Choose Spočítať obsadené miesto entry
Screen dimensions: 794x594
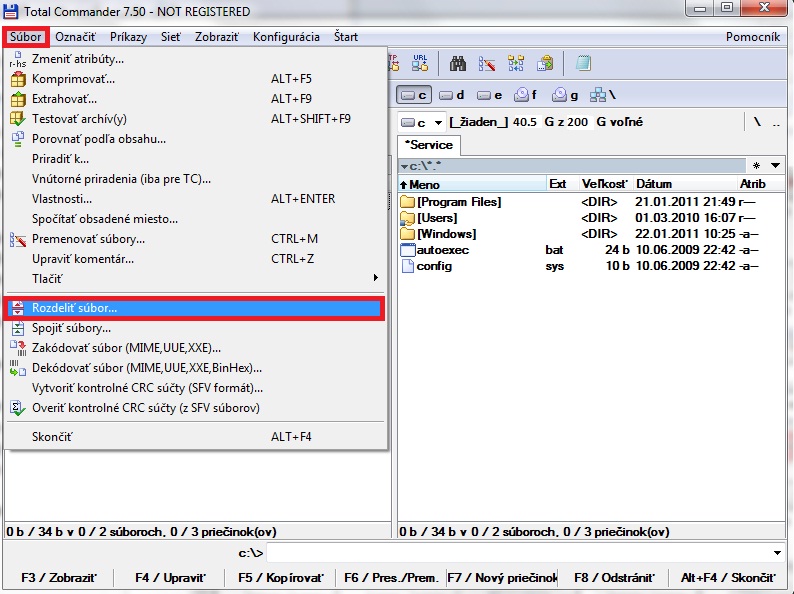(x=194, y=219)
